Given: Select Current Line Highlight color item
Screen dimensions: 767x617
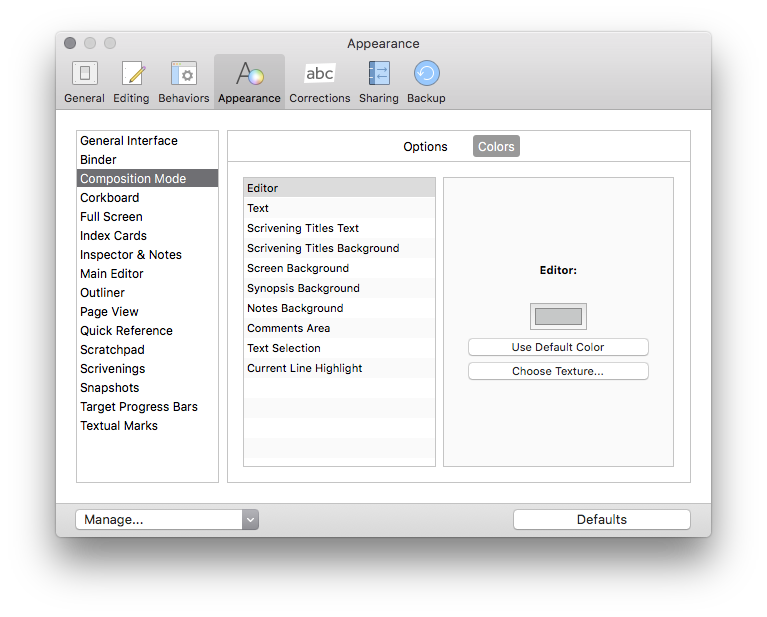Looking at the screenshot, I should (x=339, y=368).
